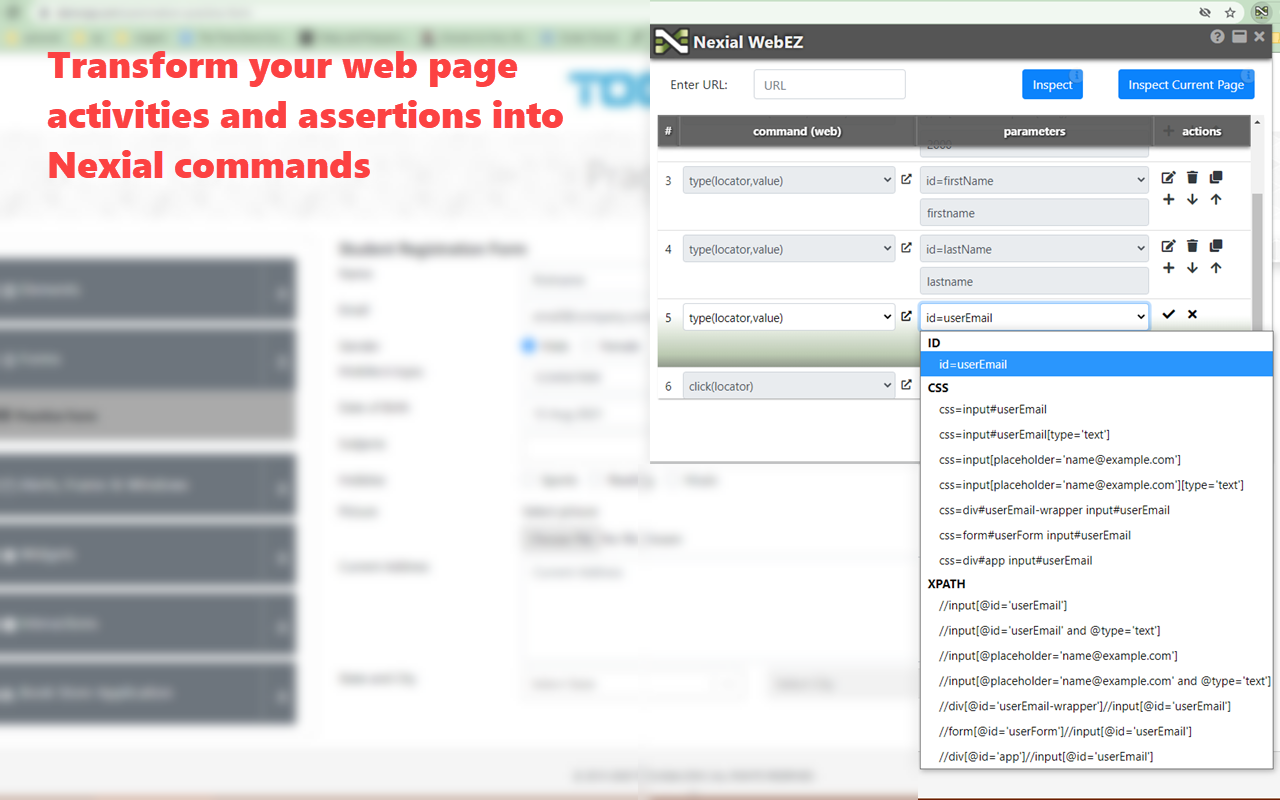The image size is (1280, 800).
Task: Select the Male gender radio button
Action: [527, 346]
